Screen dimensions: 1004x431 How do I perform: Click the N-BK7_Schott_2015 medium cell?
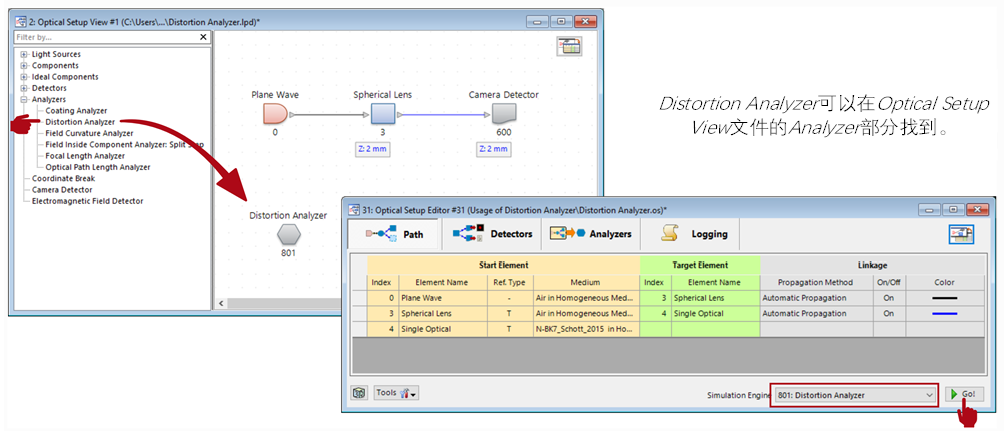click(586, 329)
